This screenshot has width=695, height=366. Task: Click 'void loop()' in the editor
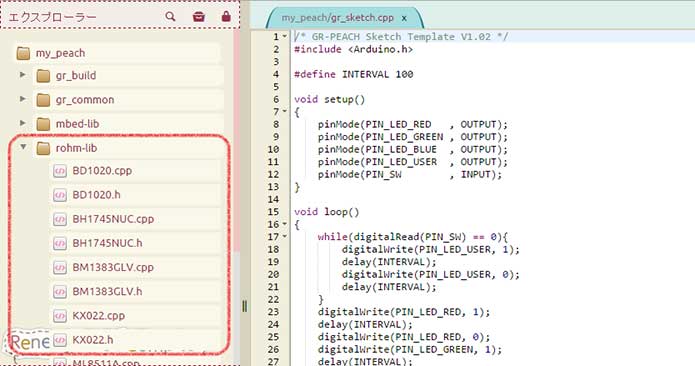point(326,212)
